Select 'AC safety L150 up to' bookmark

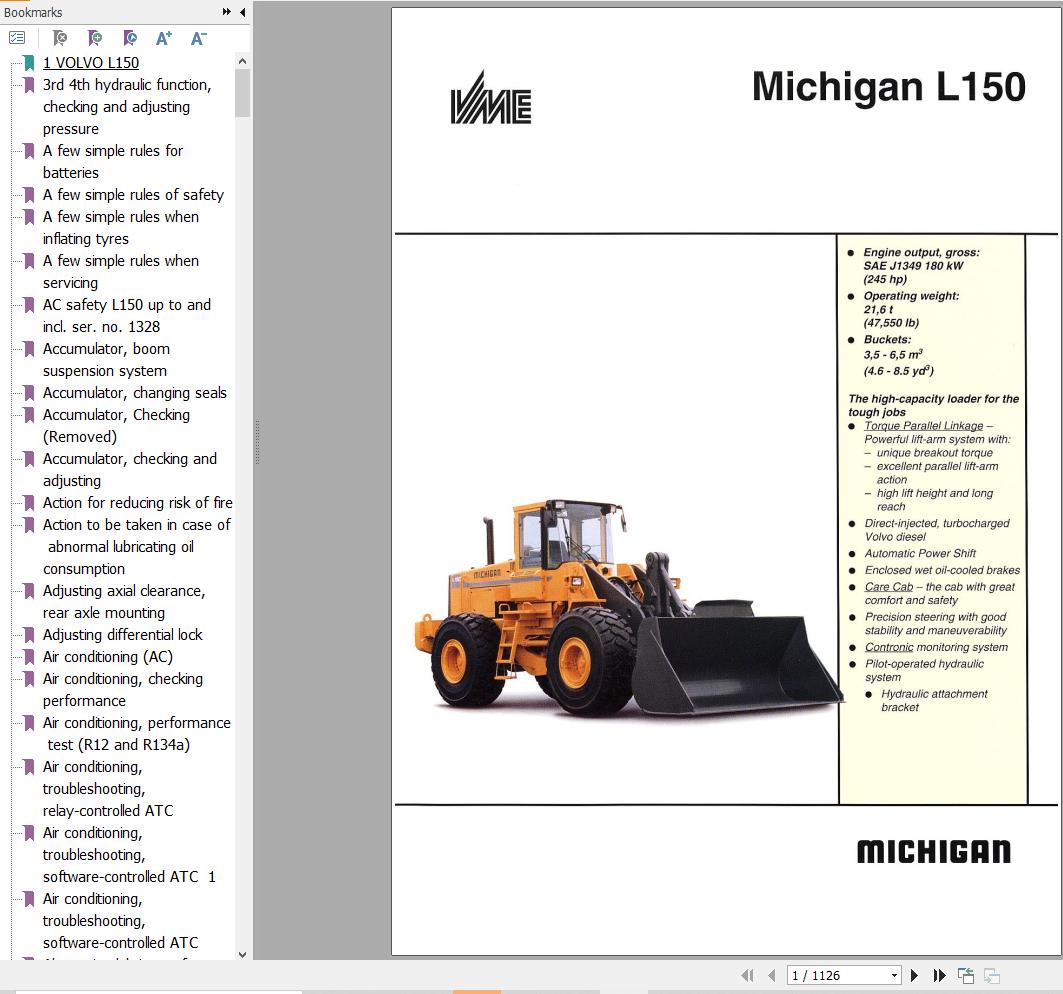[127, 315]
